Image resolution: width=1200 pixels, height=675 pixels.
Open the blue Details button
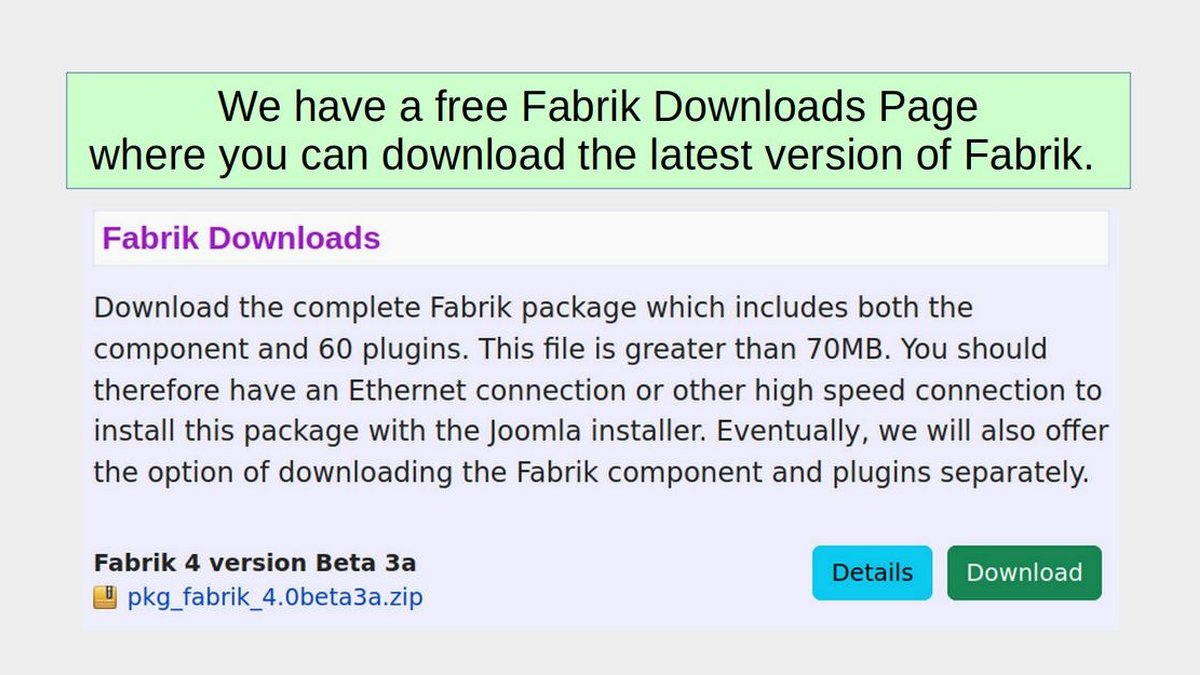pyautogui.click(x=872, y=573)
